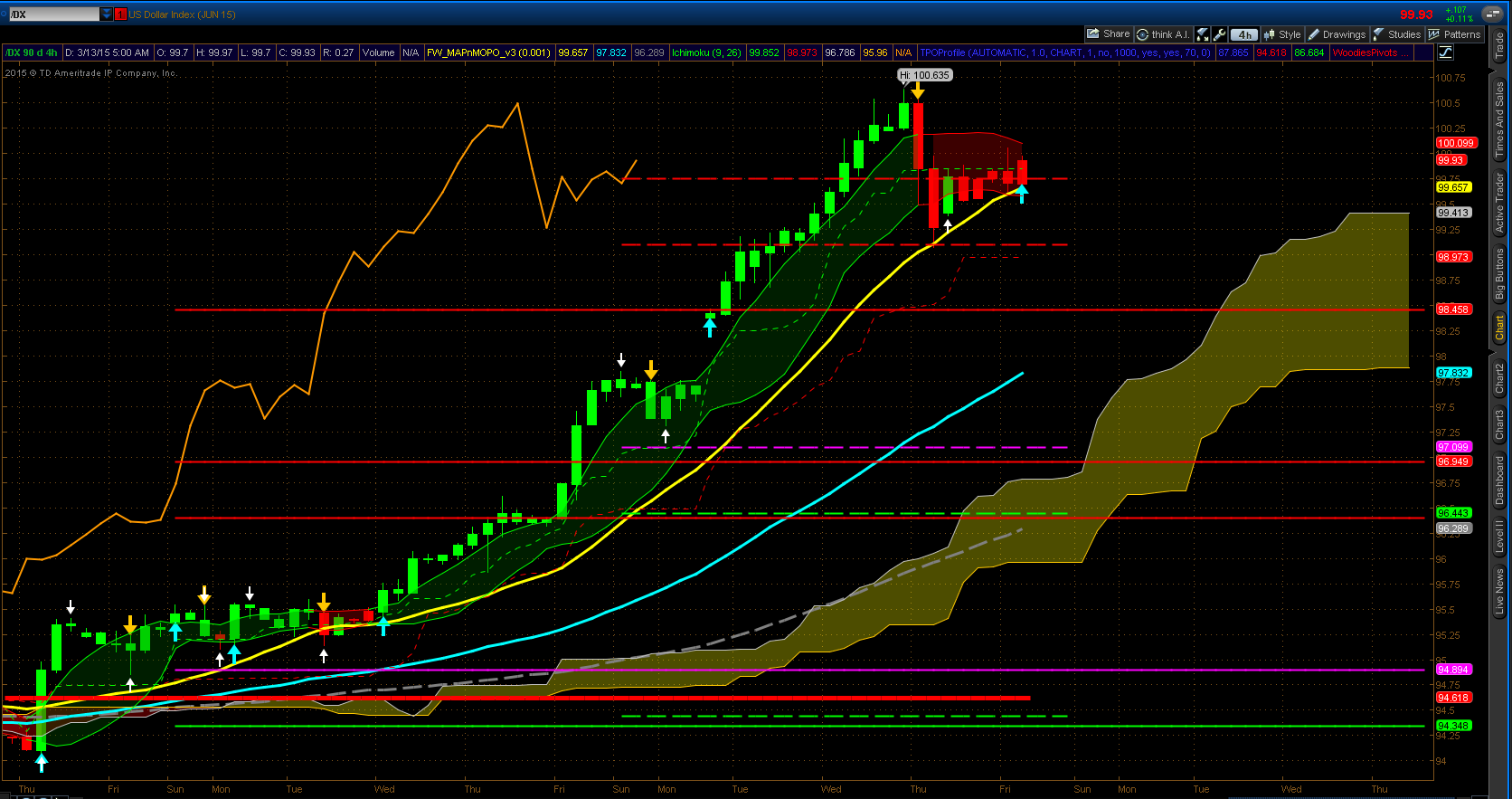Click the 99.413 gray price label
Viewport: 1512px width, 799px height.
[1453, 213]
